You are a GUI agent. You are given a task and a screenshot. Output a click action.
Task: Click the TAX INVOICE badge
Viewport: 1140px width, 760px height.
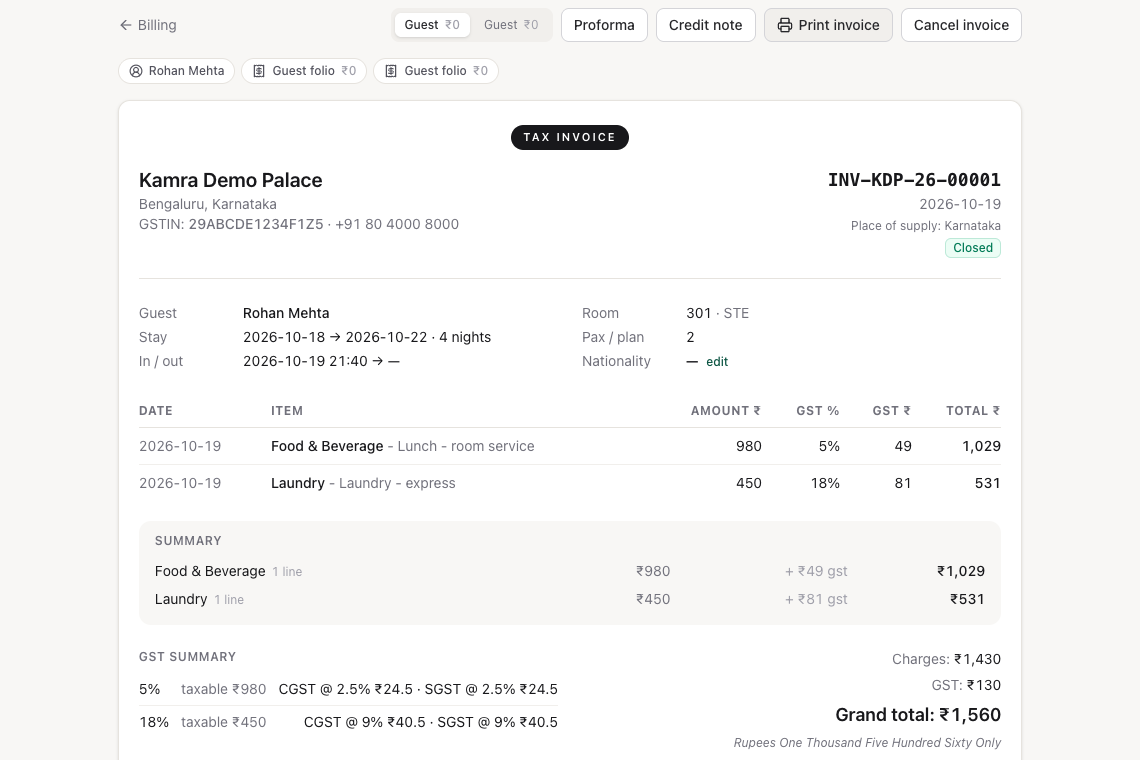(x=570, y=137)
